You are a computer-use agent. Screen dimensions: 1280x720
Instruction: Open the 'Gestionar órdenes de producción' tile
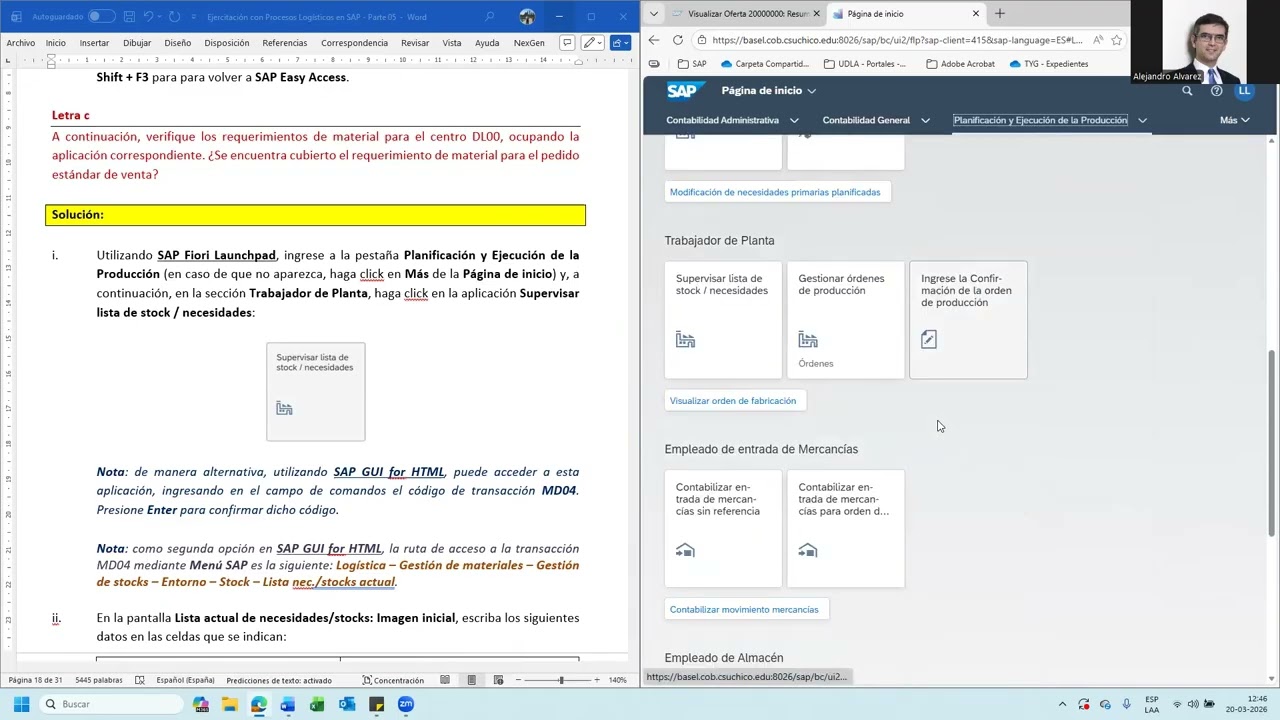[845, 320]
